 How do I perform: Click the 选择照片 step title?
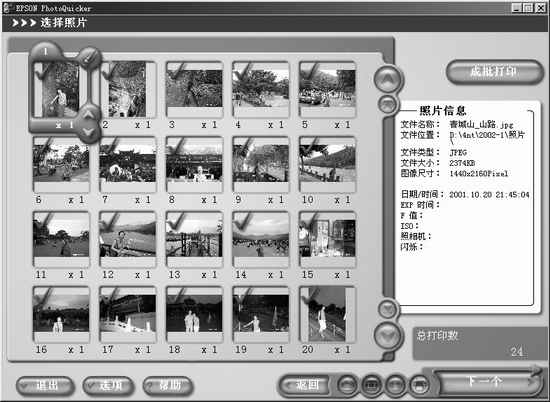[x=63, y=23]
